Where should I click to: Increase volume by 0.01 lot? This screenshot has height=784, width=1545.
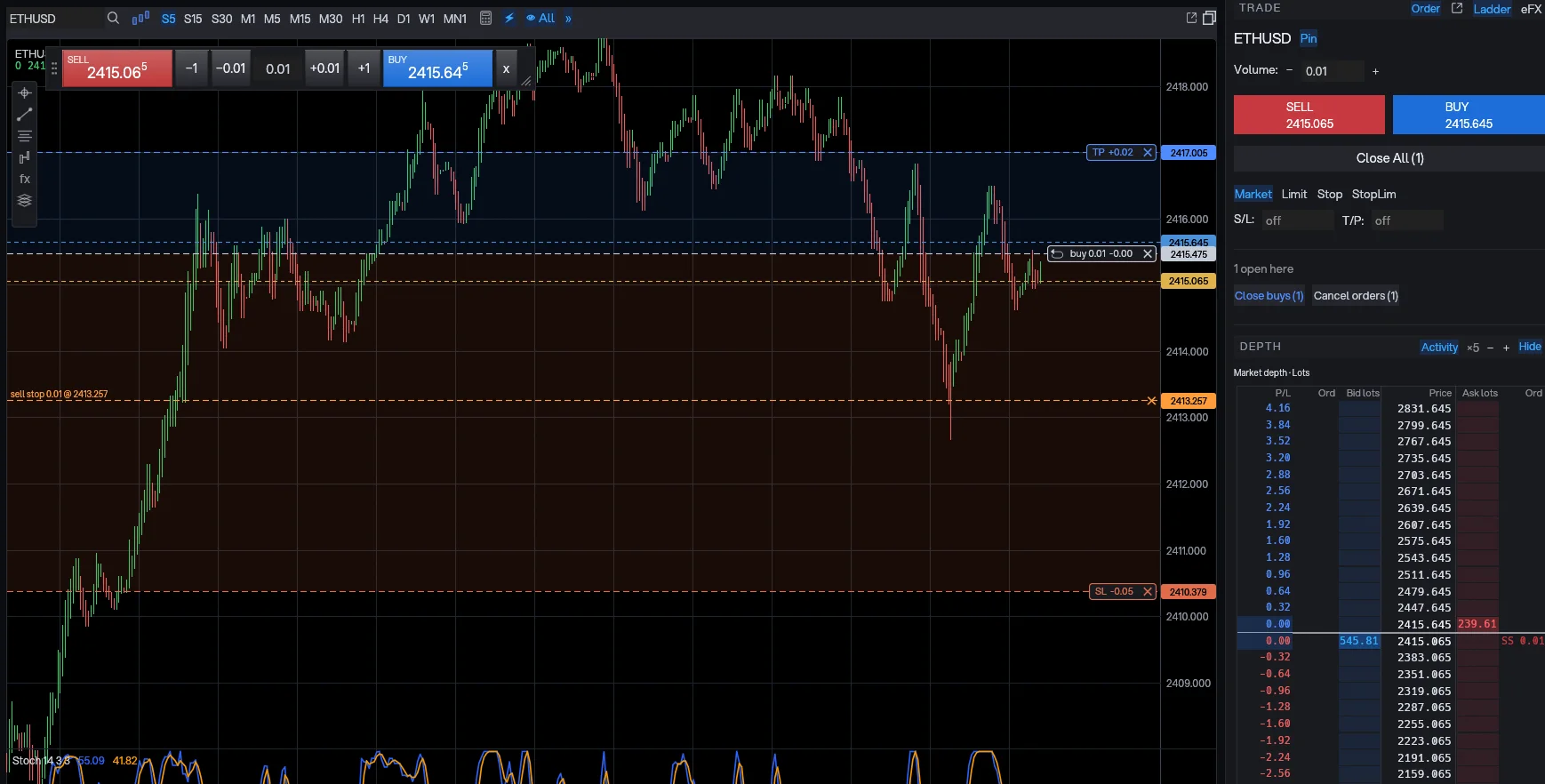point(324,68)
